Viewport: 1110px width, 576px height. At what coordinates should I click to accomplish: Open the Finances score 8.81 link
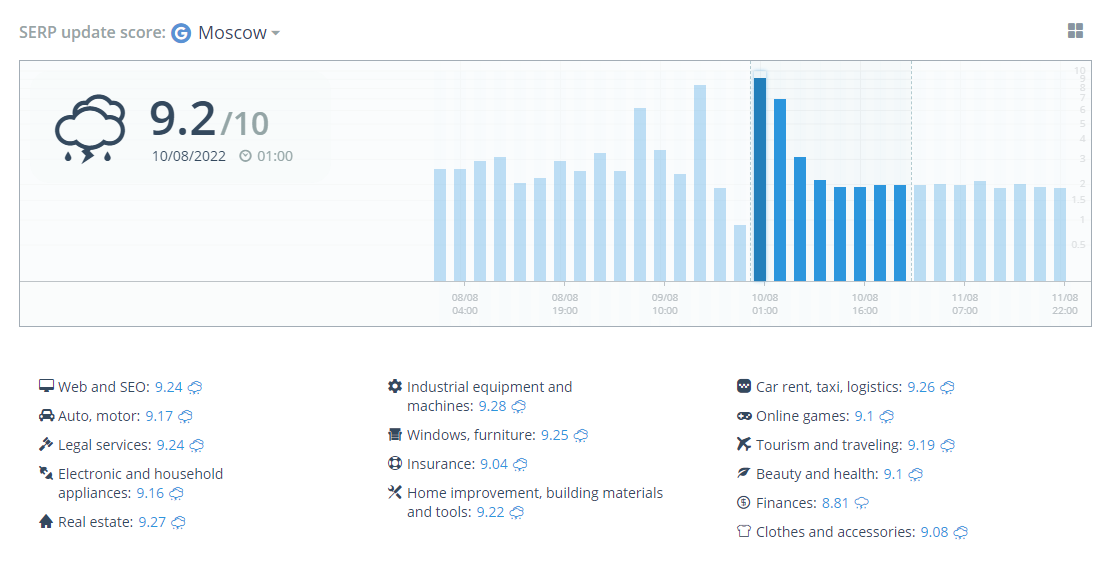pos(835,503)
